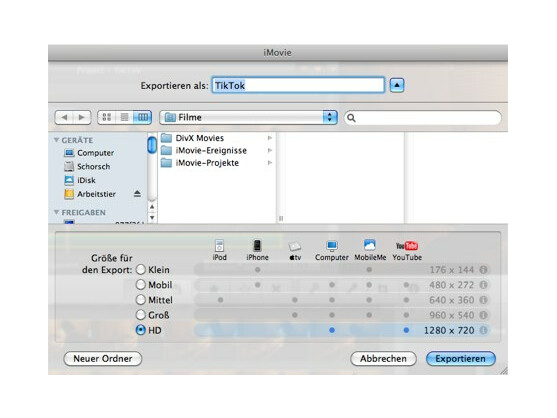Collapse the GERÄTE sidebar section
The width and height of the screenshot is (557, 418).
click(56, 140)
